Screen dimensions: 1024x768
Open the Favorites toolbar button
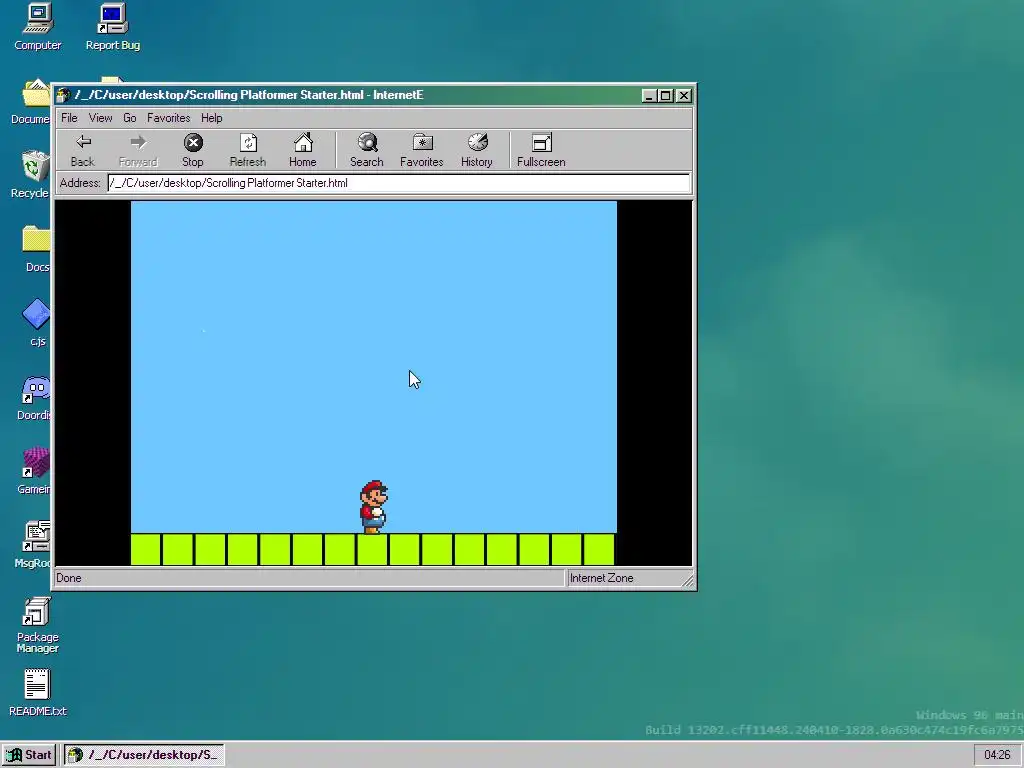[x=421, y=150]
